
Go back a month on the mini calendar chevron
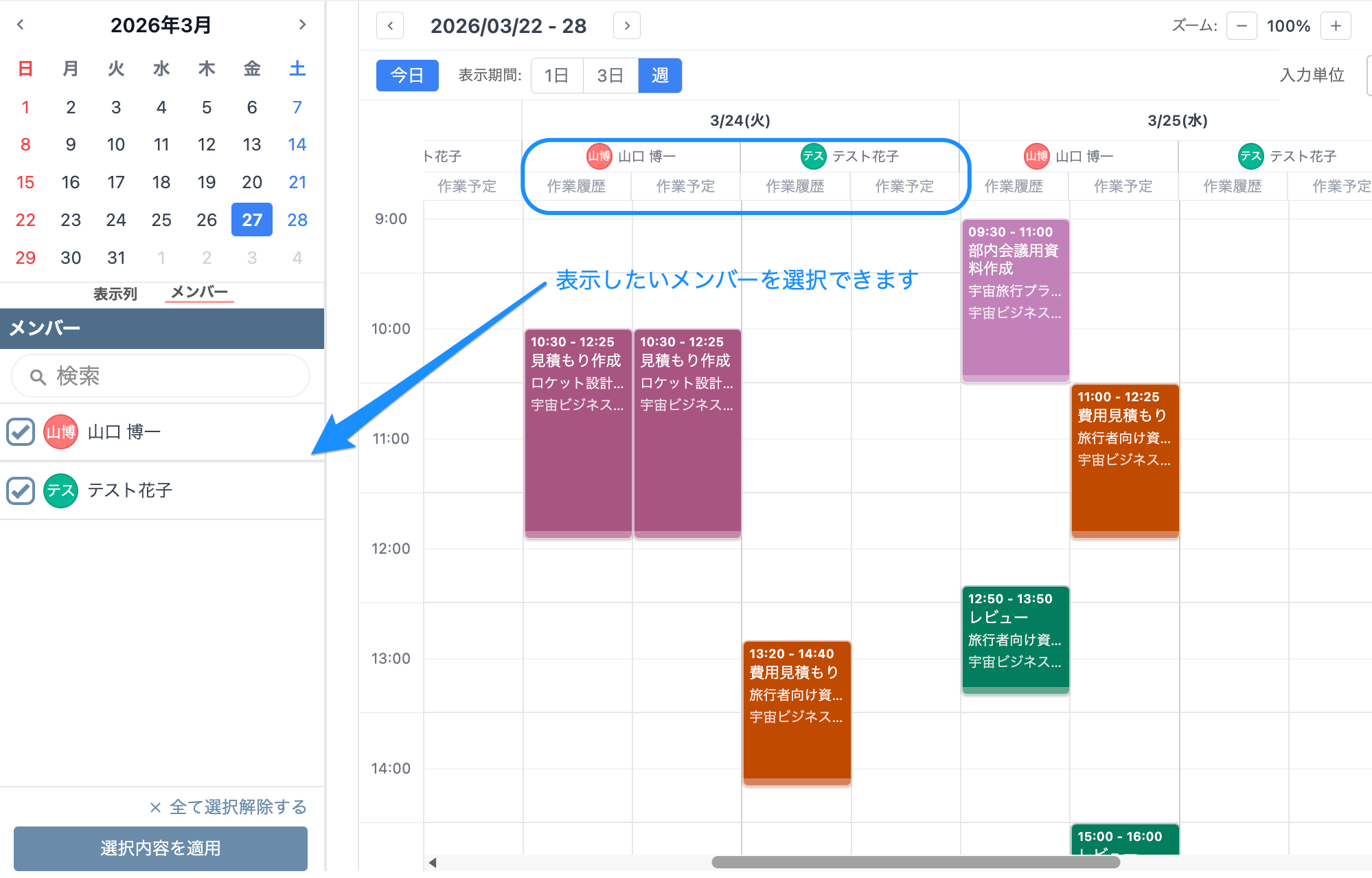(21, 25)
